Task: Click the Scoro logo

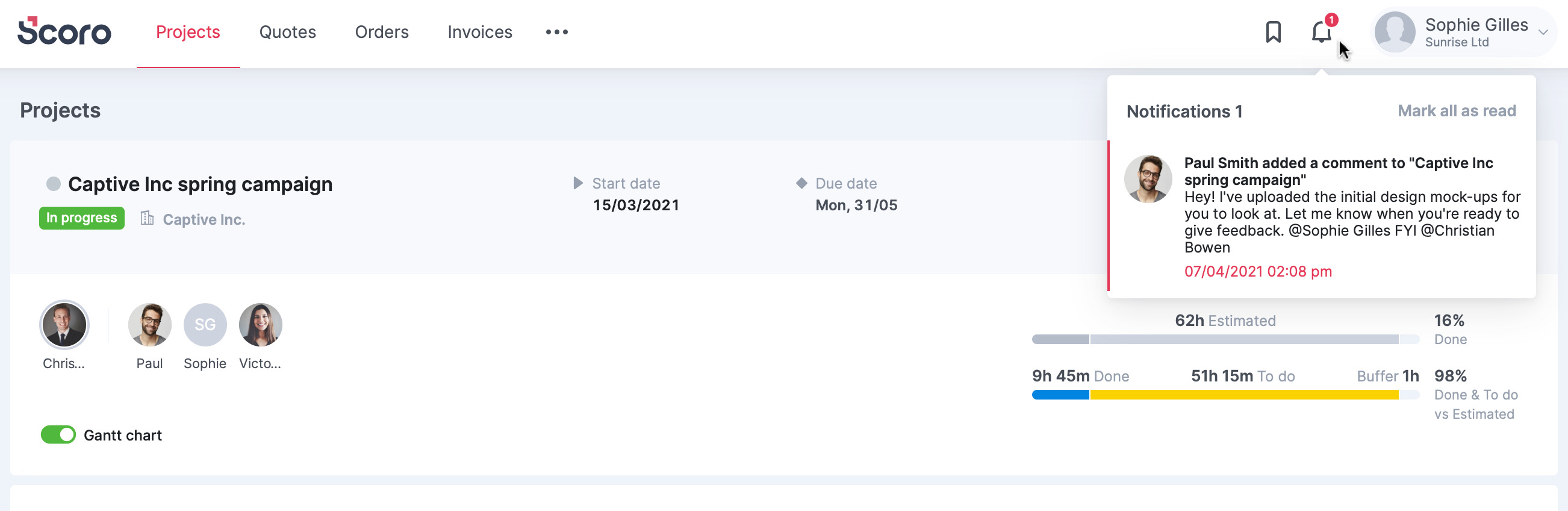Action: [64, 31]
